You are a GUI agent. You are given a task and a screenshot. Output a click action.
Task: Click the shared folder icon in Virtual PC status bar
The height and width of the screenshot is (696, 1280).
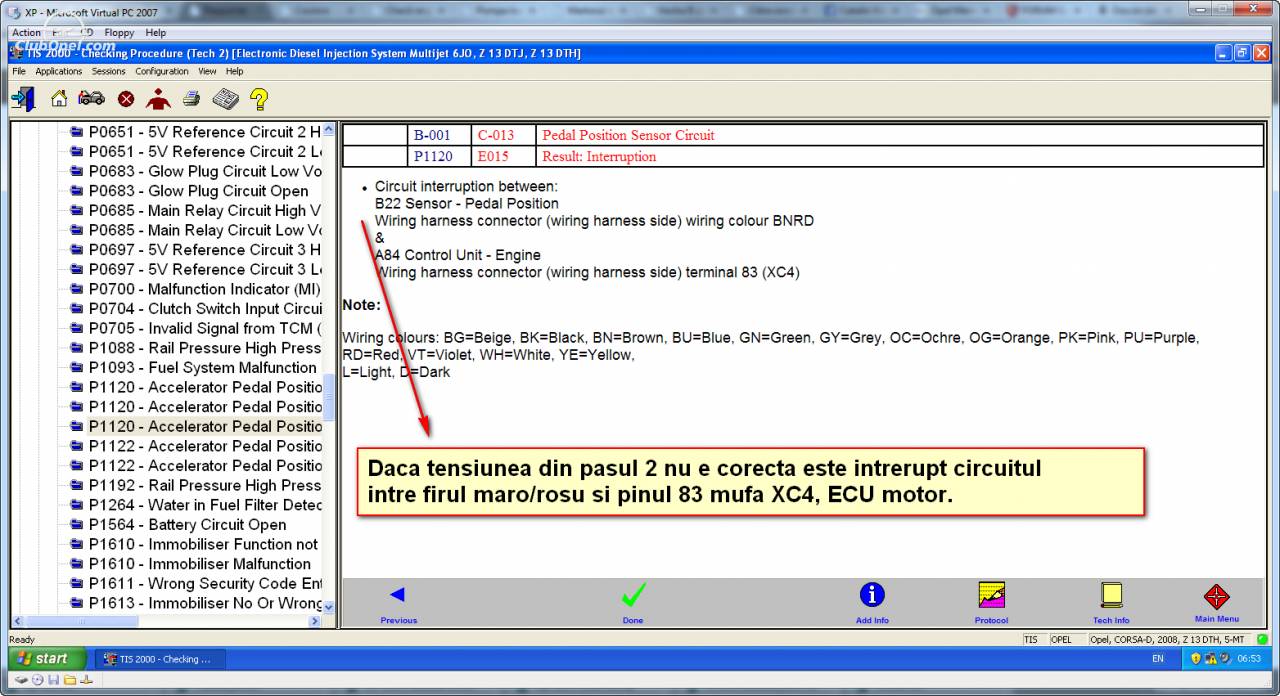(x=70, y=680)
